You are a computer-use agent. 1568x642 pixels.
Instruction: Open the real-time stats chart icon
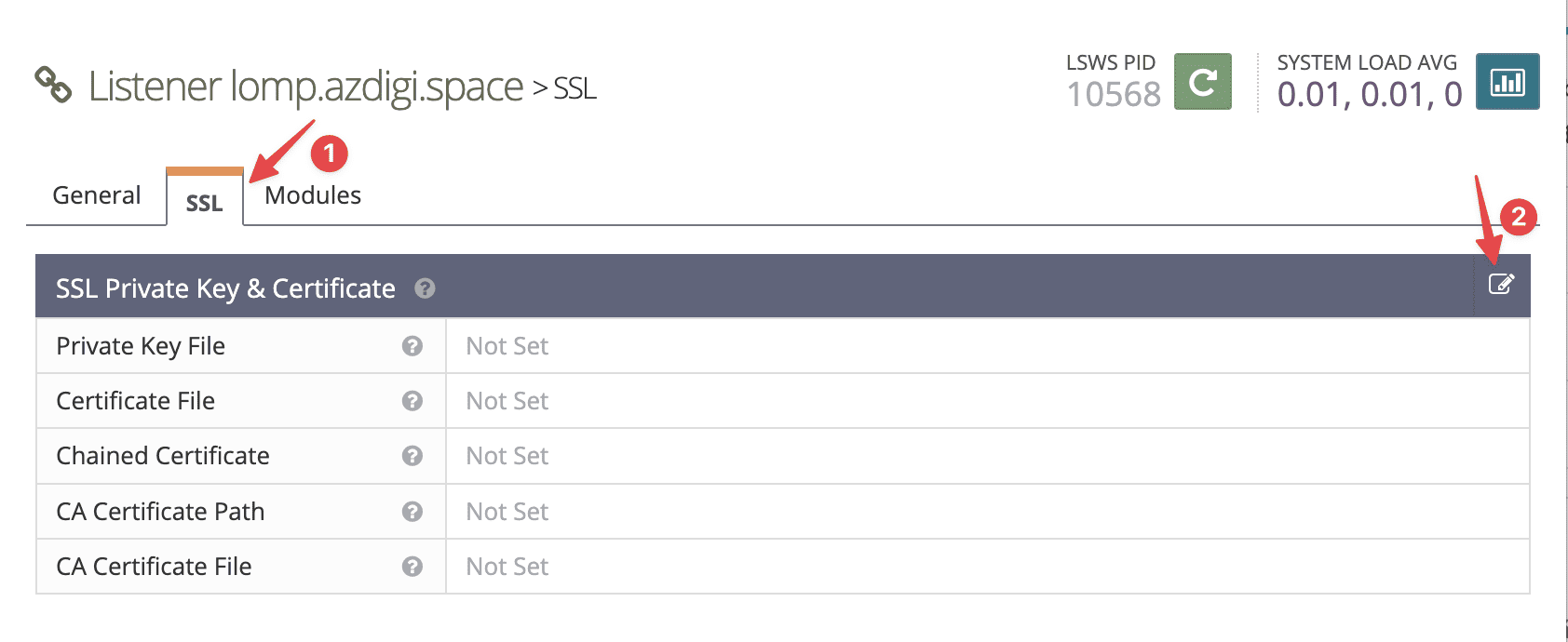click(1507, 82)
